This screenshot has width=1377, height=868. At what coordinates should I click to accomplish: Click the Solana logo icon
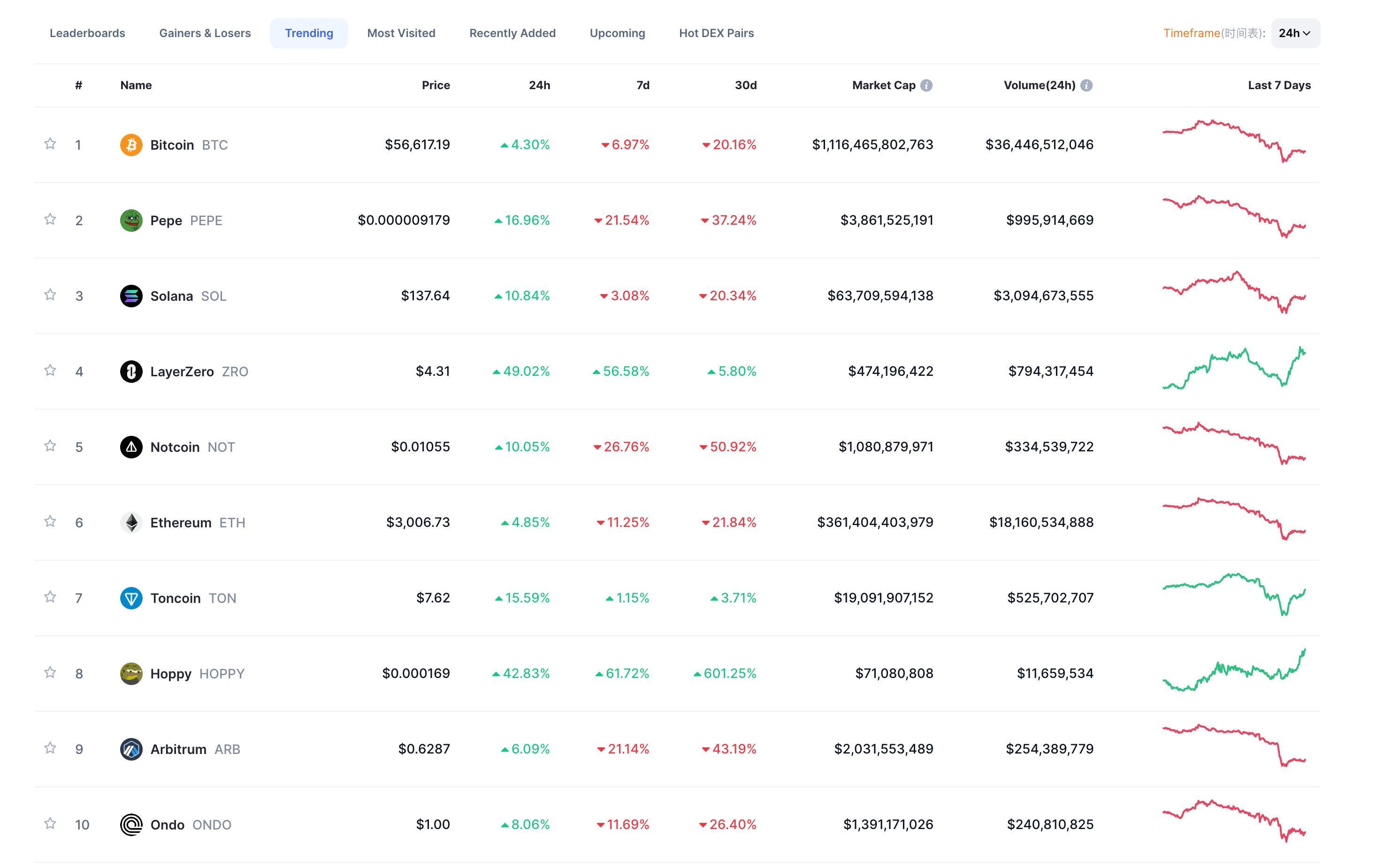pyautogui.click(x=131, y=296)
